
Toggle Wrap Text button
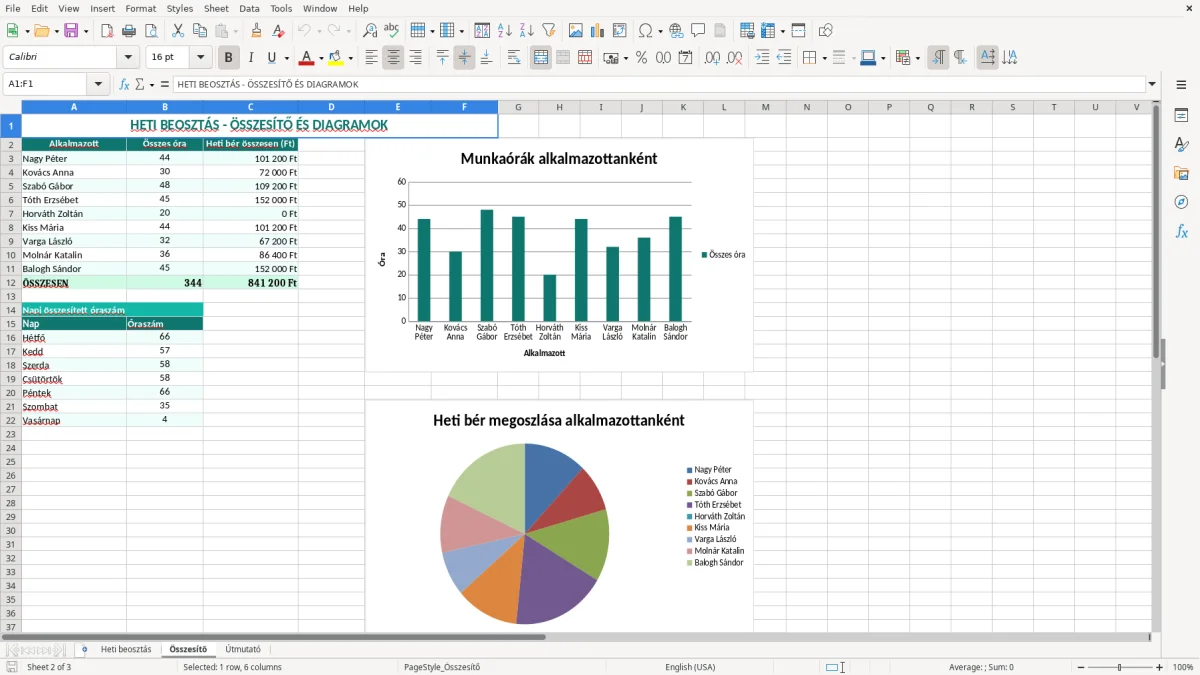pos(514,58)
